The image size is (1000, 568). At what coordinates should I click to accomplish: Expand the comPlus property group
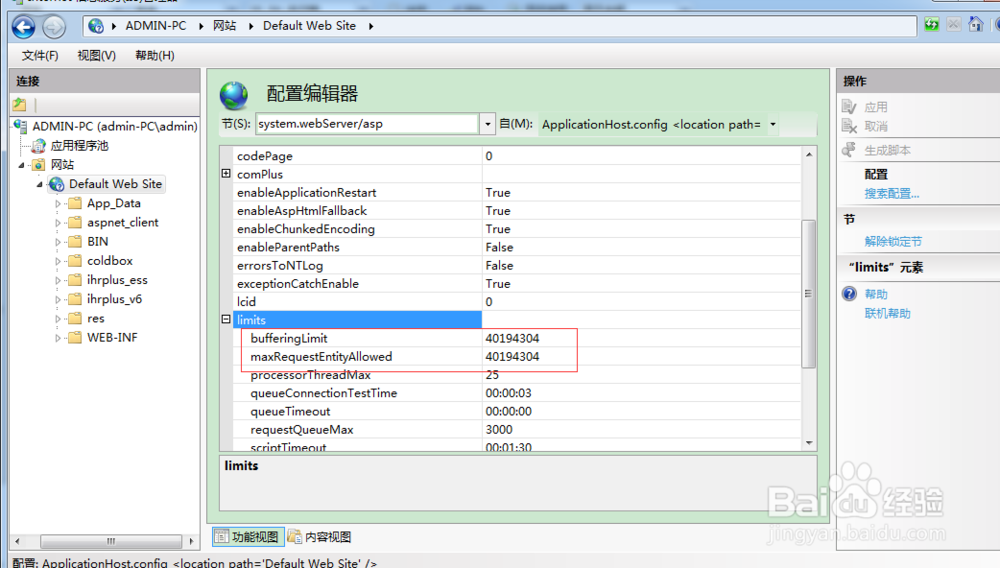[x=226, y=173]
